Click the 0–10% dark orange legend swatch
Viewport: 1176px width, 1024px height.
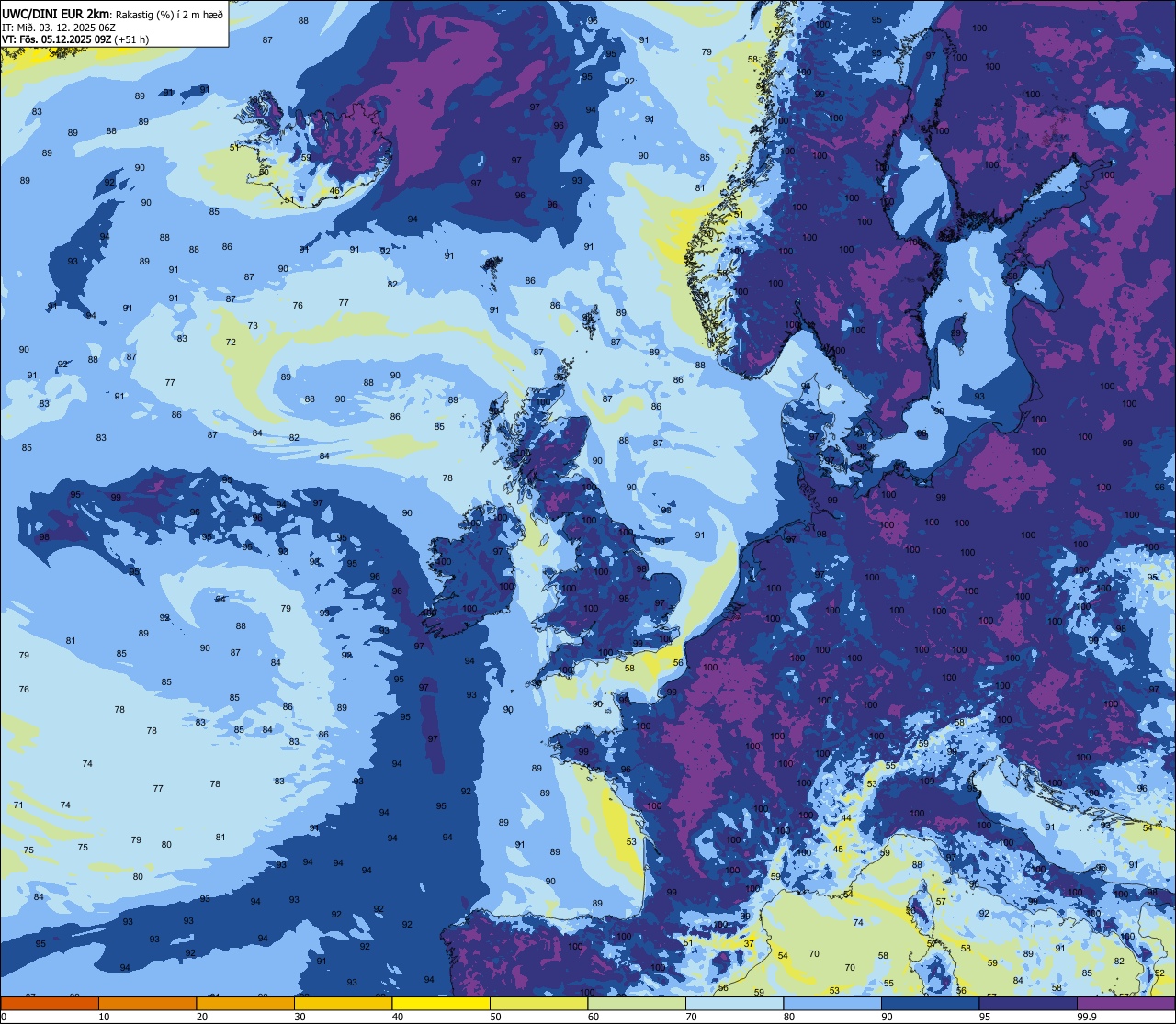coord(50,1003)
